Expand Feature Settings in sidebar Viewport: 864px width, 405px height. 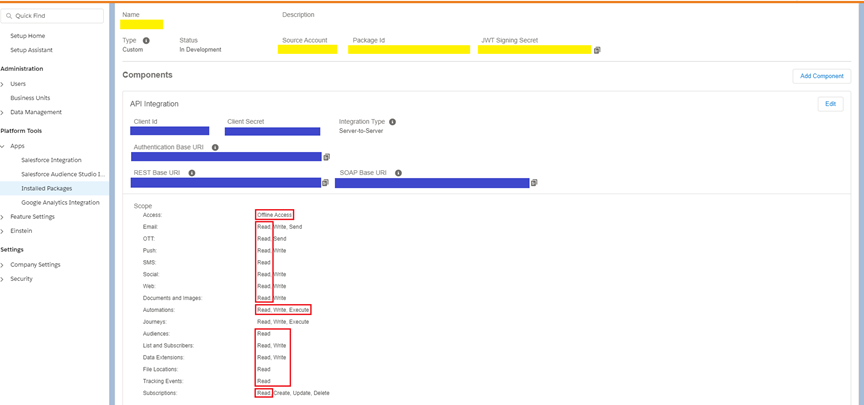3,217
